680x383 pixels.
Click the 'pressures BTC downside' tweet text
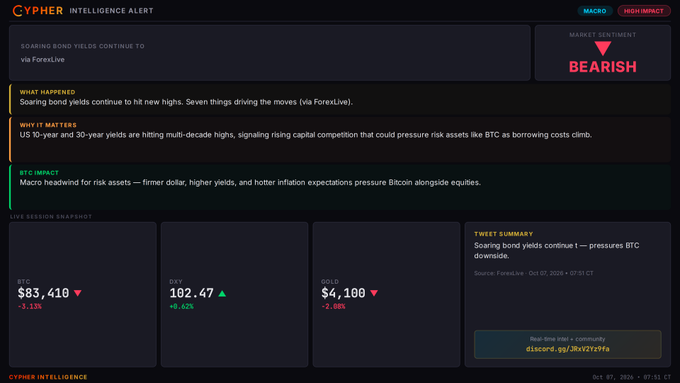tap(556, 251)
